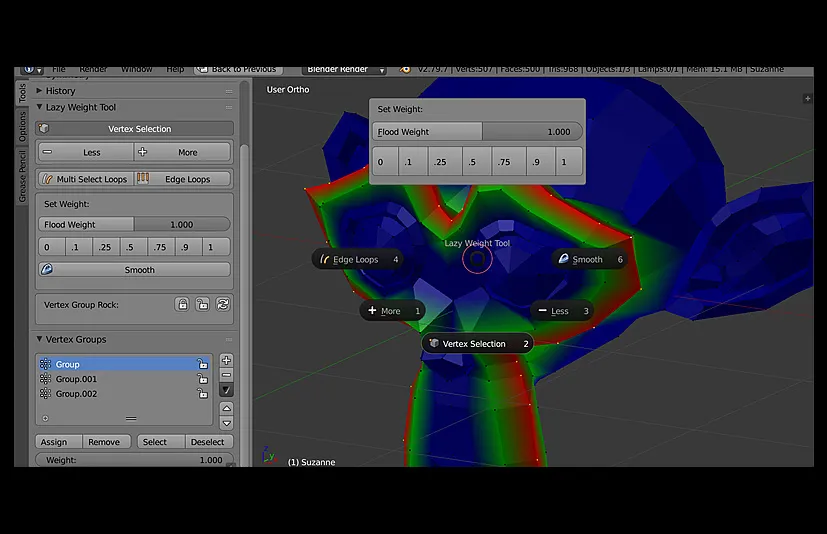
Task: Open the File menu
Action: pyautogui.click(x=59, y=69)
